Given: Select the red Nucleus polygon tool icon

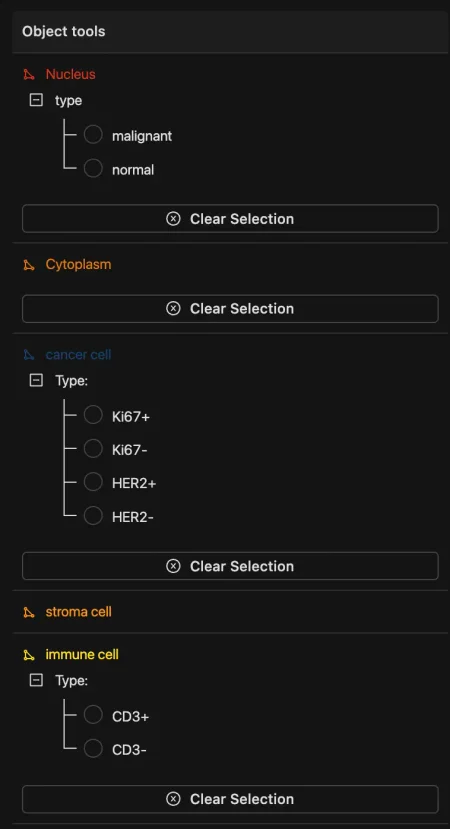Looking at the screenshot, I should [29, 75].
